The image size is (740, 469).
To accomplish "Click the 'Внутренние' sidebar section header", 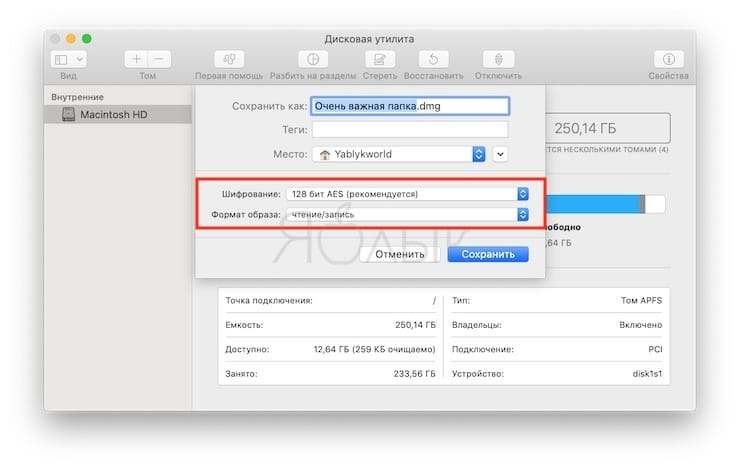I will point(77,97).
